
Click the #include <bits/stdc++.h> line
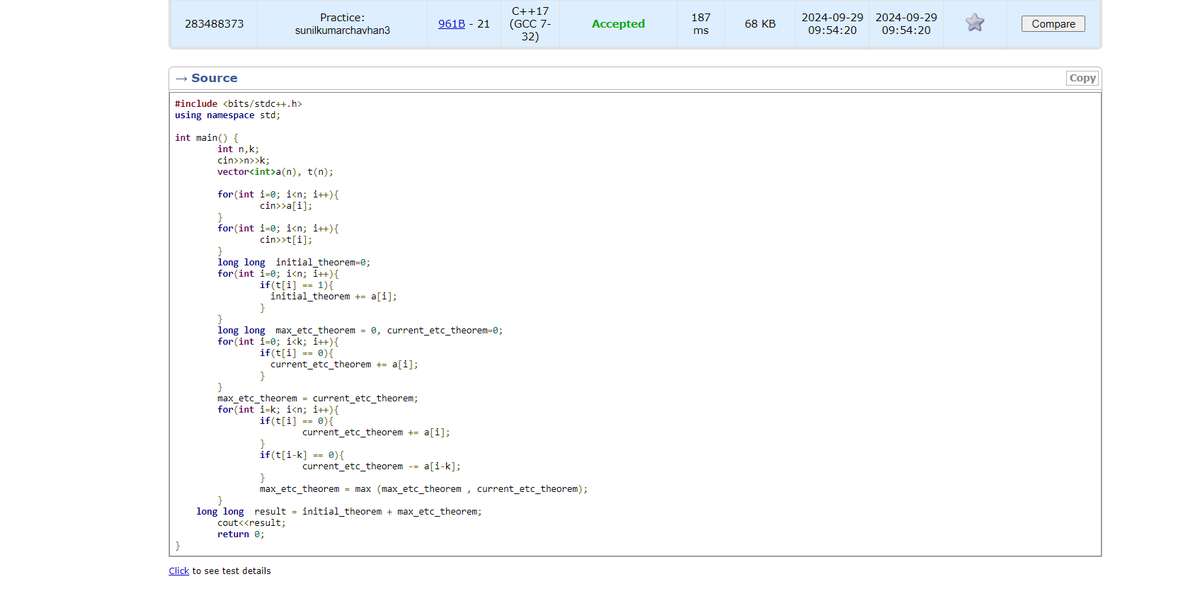(x=238, y=103)
